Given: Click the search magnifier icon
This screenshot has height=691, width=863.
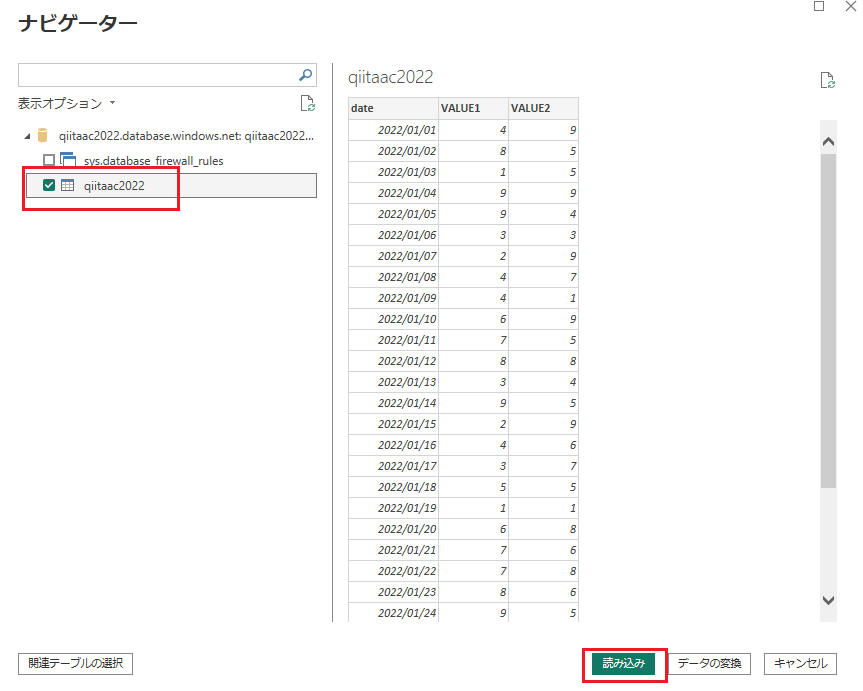Looking at the screenshot, I should [305, 75].
